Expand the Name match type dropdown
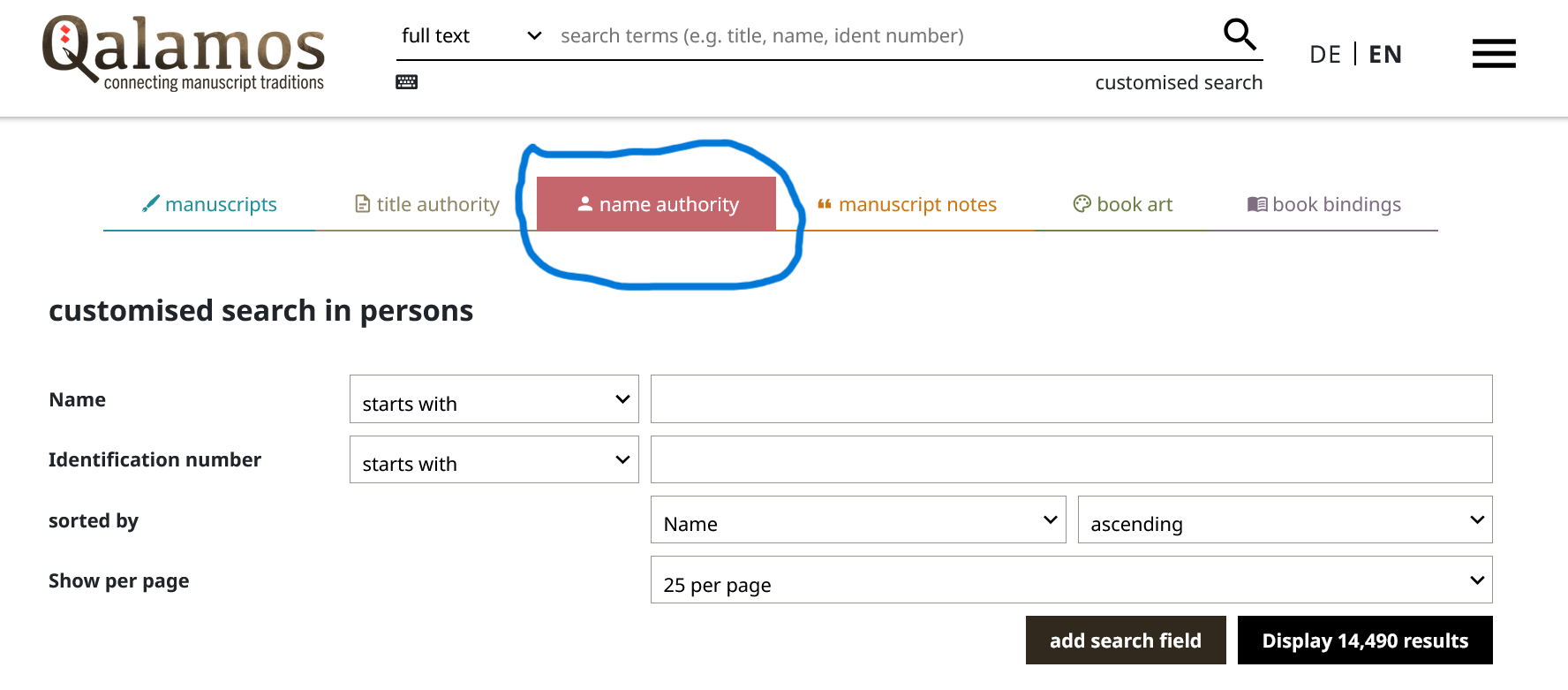This screenshot has height=690, width=1568. [494, 399]
